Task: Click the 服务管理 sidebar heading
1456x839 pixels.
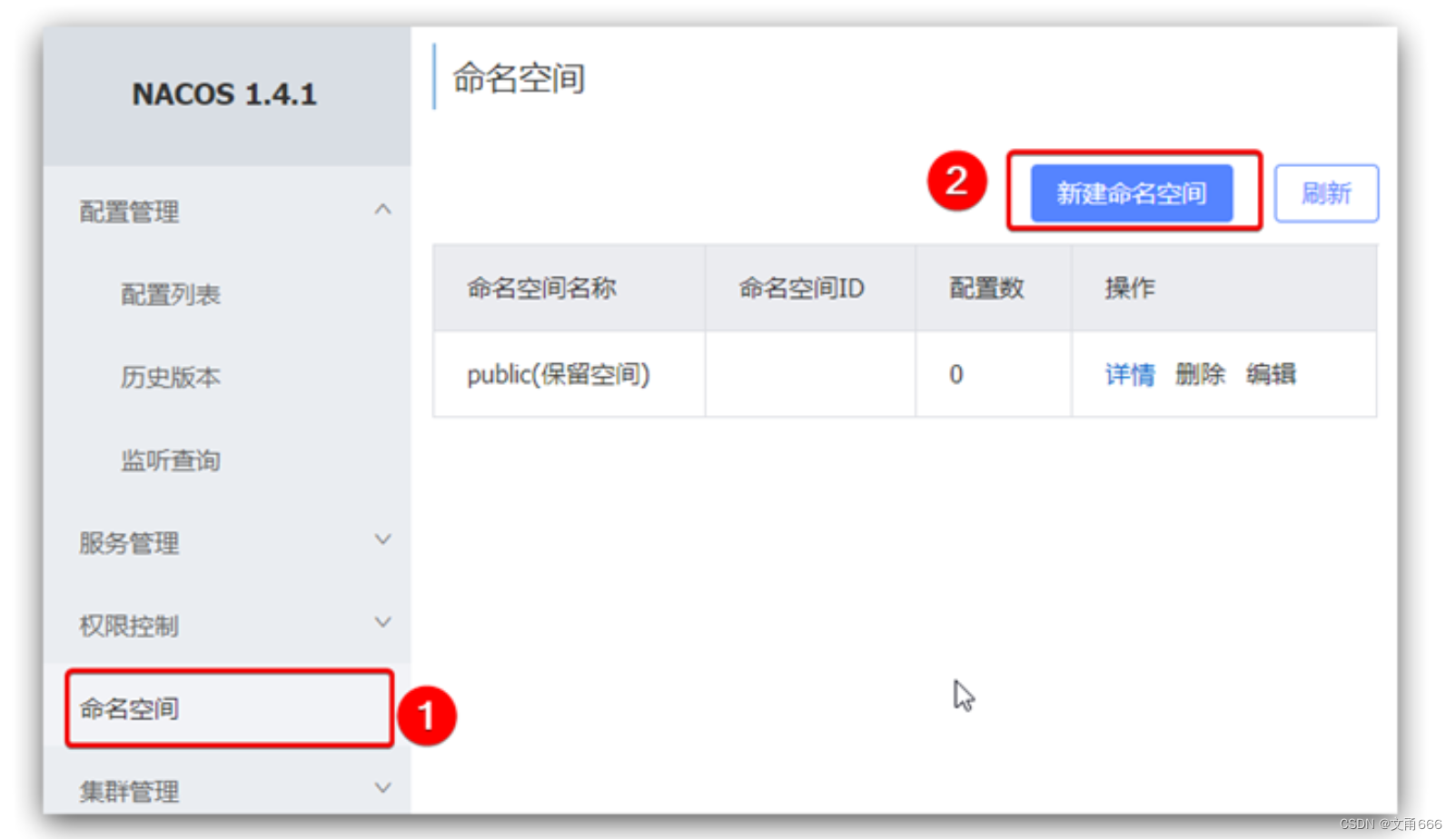Action: tap(129, 543)
